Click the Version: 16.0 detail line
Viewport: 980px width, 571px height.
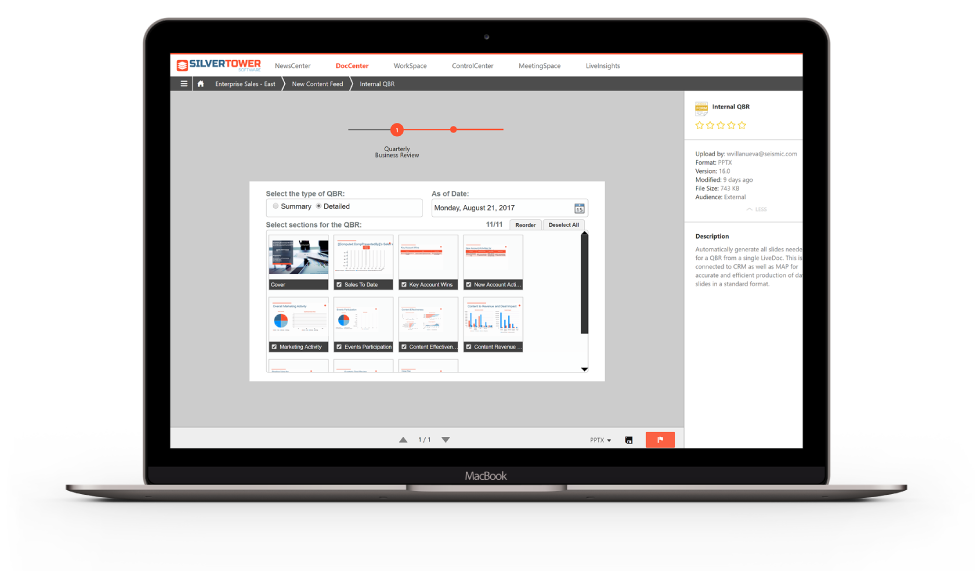coord(712,171)
